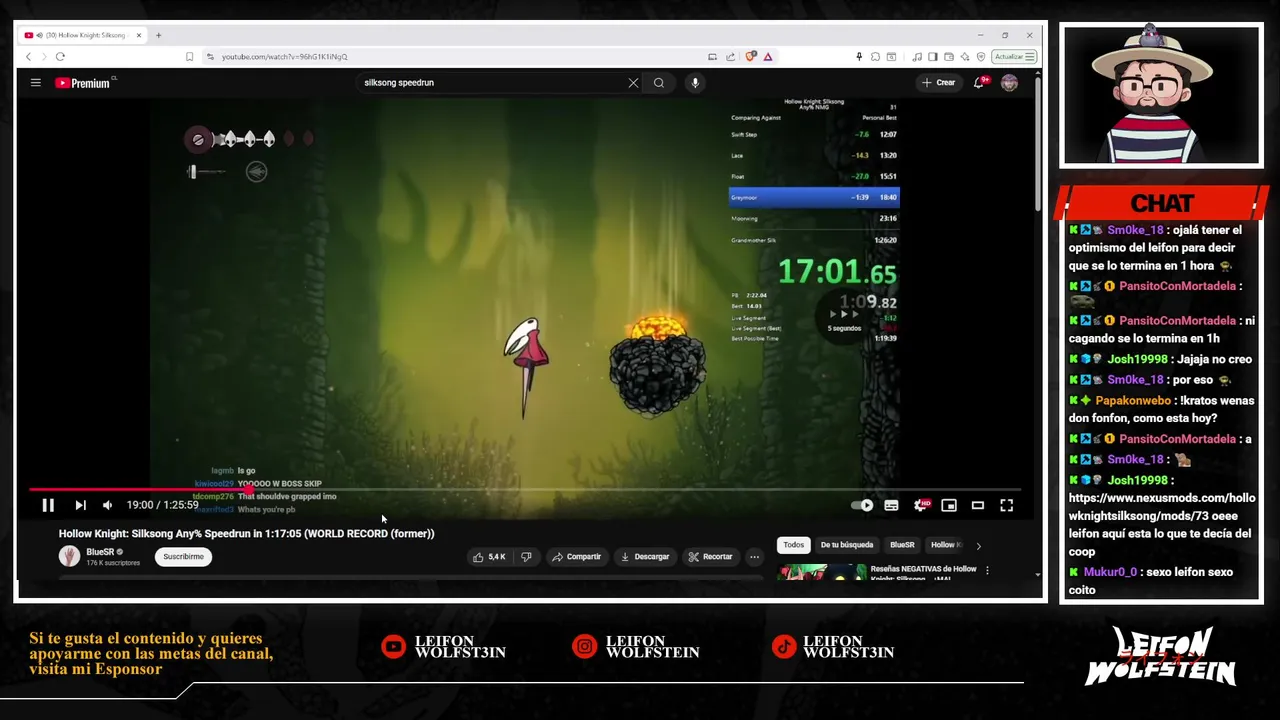Go forward in the browser
Screen dimensions: 1280x720
(x=43, y=57)
